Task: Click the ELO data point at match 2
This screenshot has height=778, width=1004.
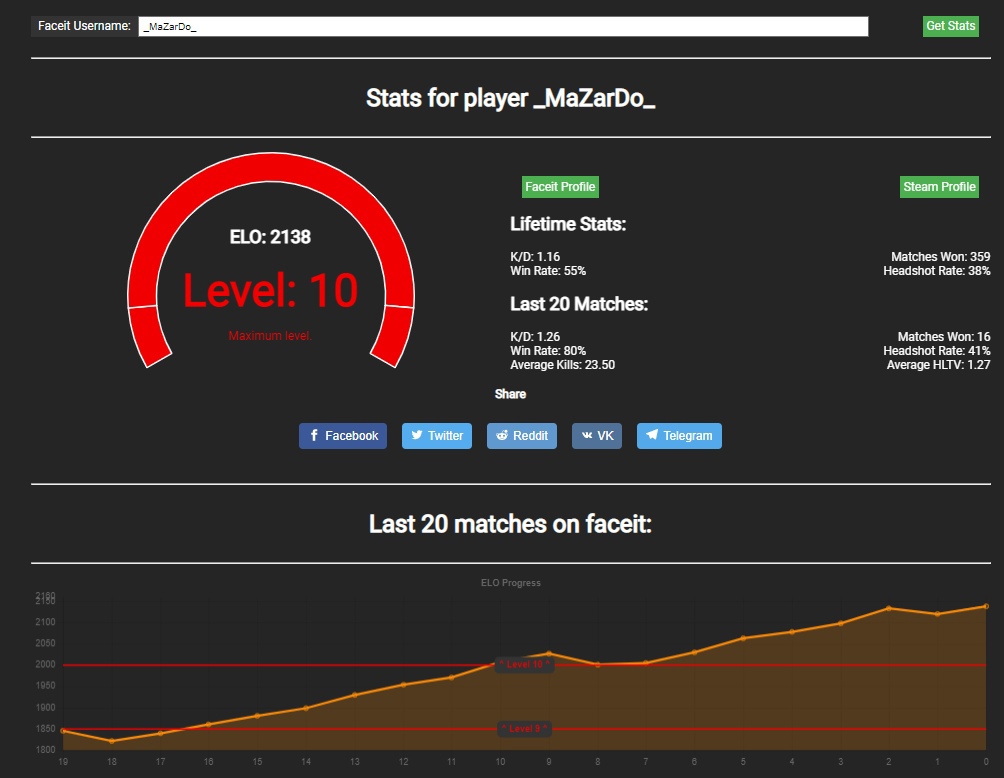Action: tap(889, 608)
